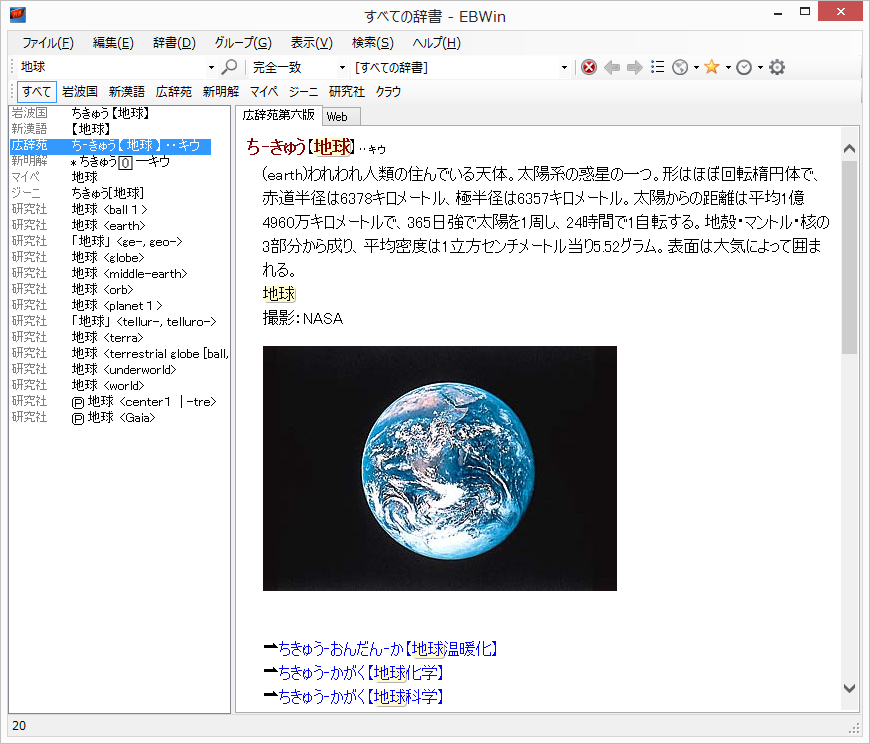
Task: Navigate forward using the right arrow icon
Action: 633,66
